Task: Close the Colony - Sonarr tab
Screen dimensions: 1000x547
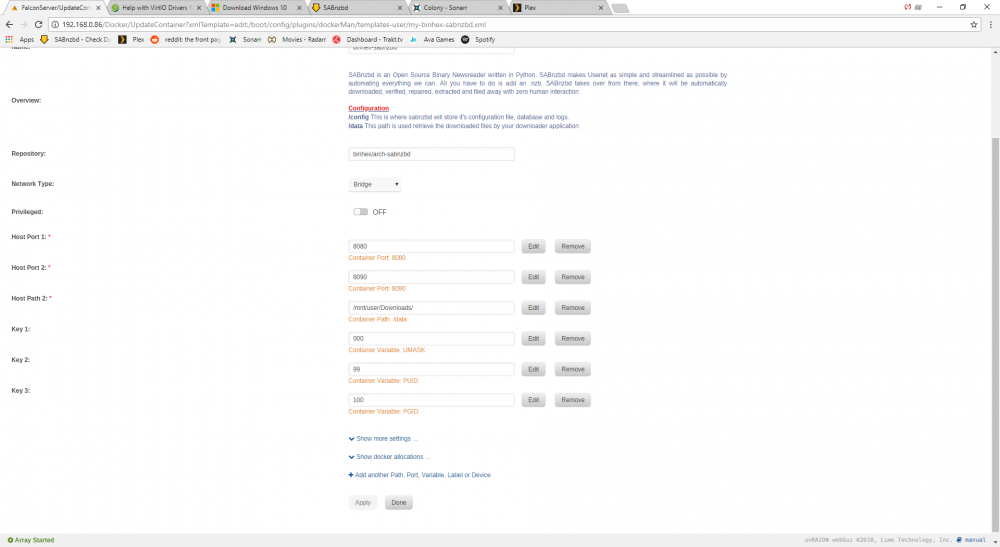Action: (500, 8)
